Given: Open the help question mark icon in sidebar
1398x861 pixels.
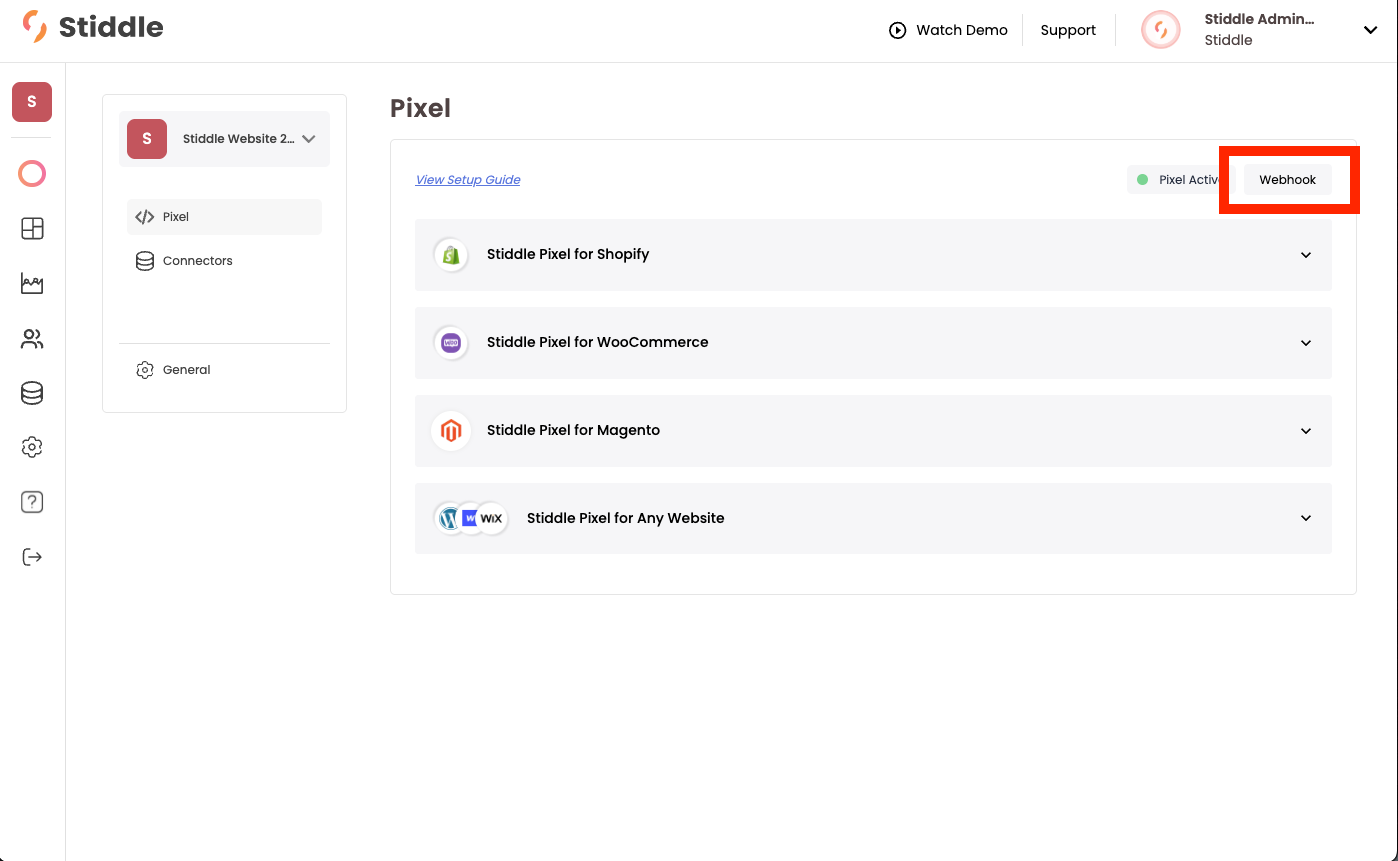Looking at the screenshot, I should coord(32,502).
